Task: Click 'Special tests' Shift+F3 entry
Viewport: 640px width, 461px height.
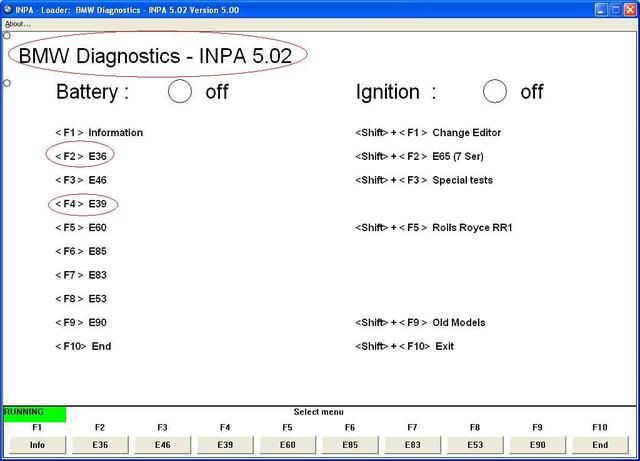Action: point(424,180)
